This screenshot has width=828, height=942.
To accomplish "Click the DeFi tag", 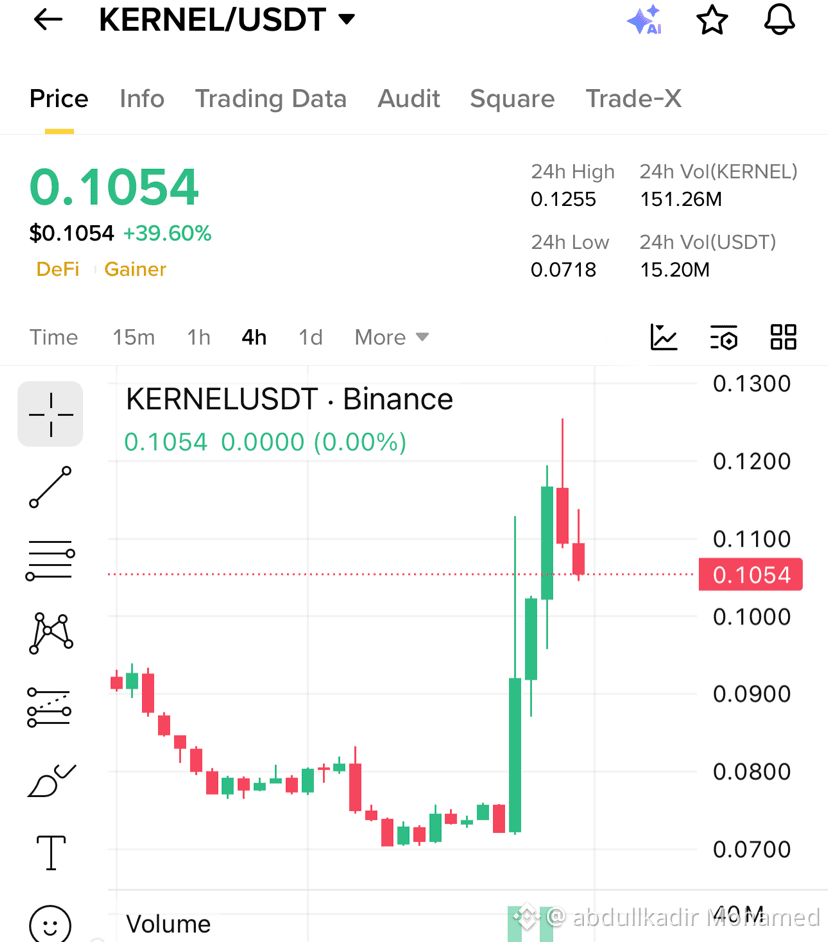I will pos(58,269).
